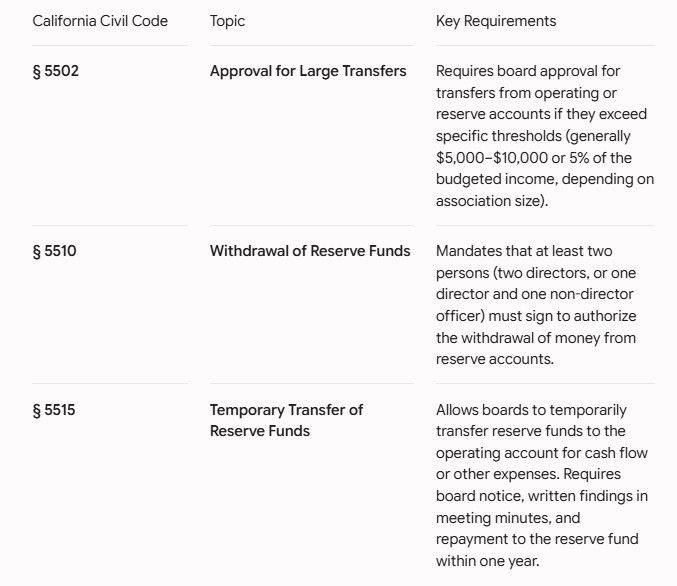Select the § 5515 code cell
Screen dimensions: 677x586
54,410
